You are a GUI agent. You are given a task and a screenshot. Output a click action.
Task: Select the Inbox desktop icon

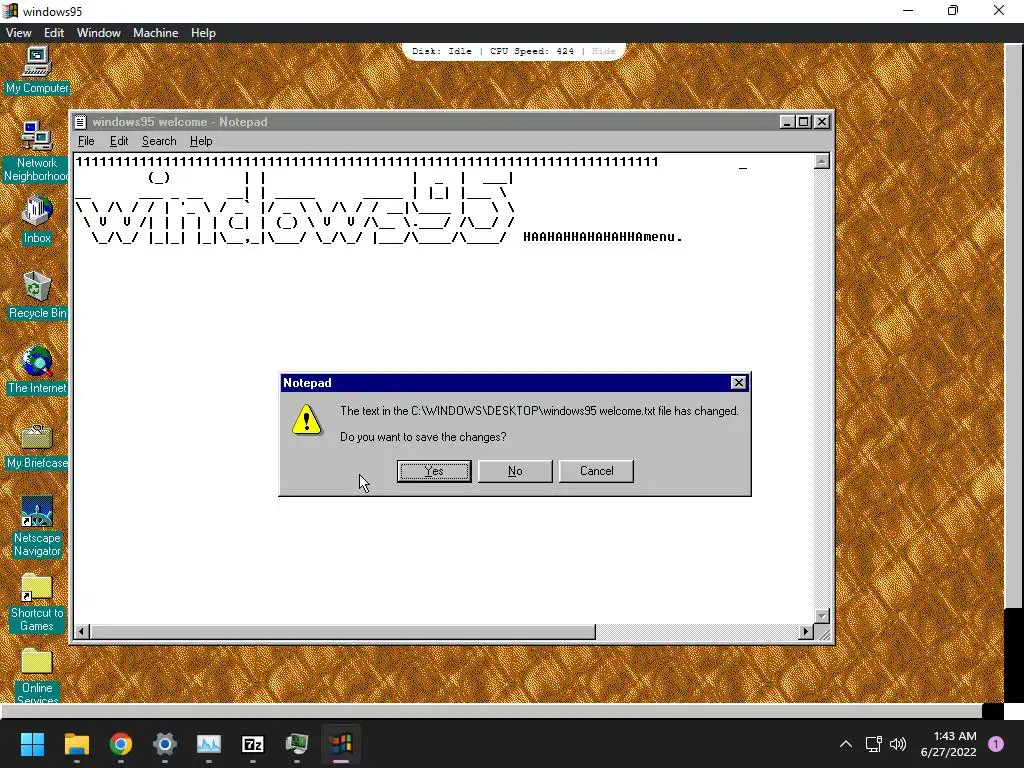click(37, 220)
